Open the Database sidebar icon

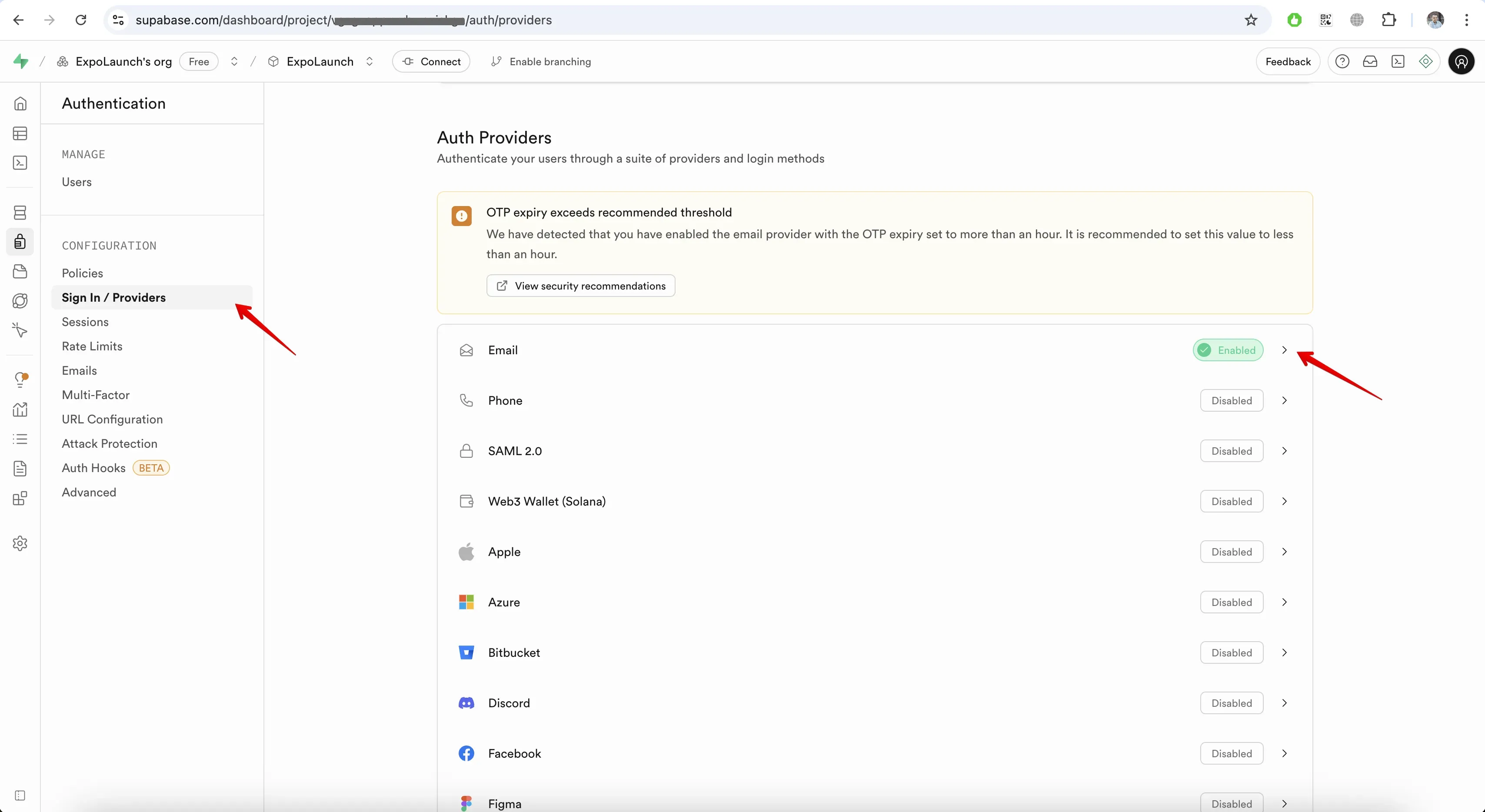tap(20, 213)
